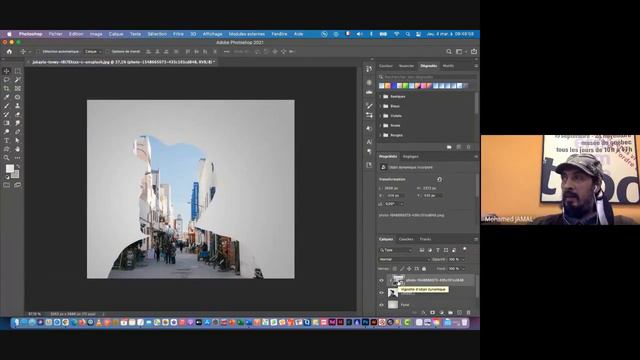640x360 pixels.
Task: Open the Brushes collapsed panel icon
Action: pos(369,106)
